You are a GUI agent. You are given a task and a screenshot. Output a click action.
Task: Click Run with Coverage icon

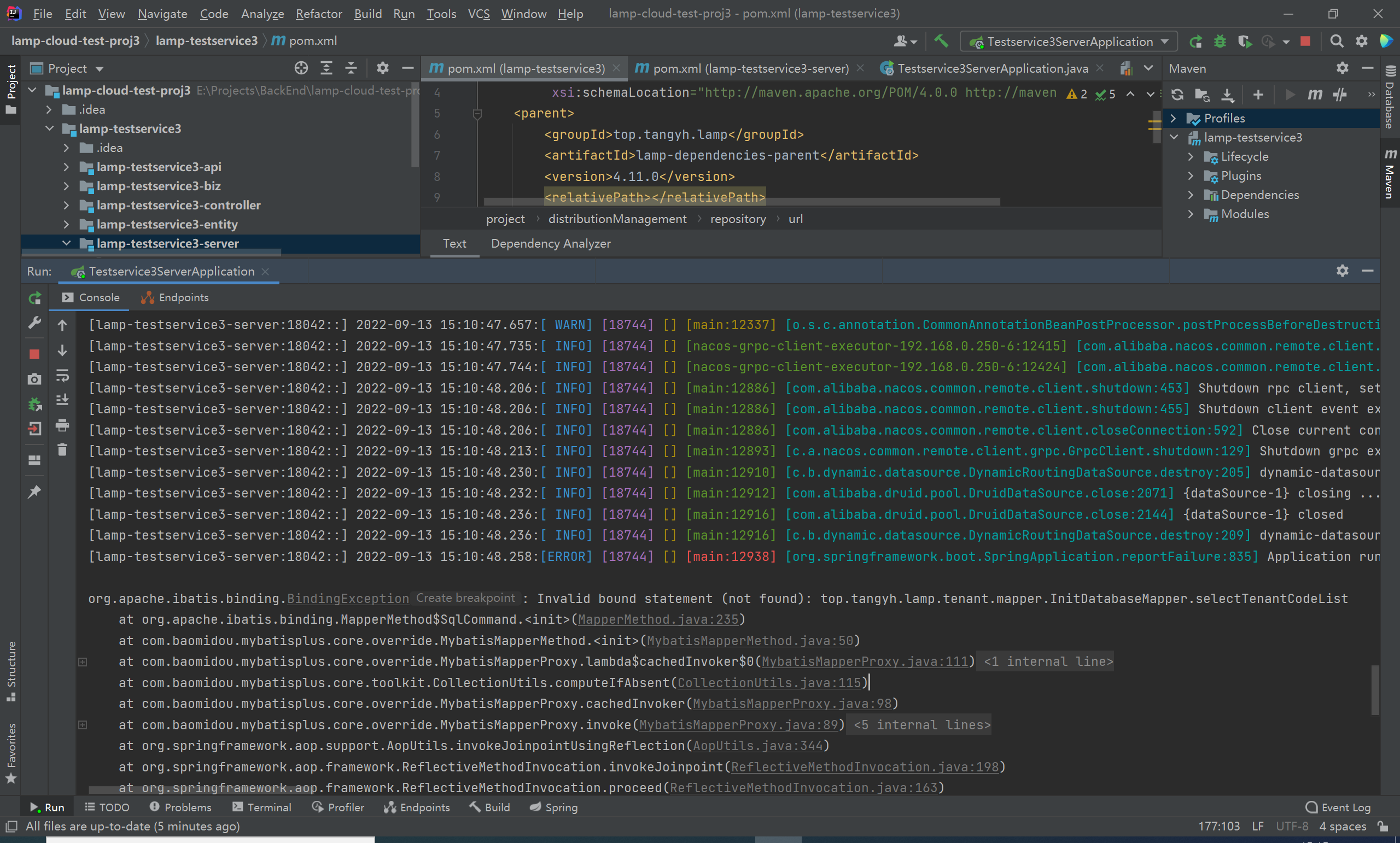coord(1244,42)
